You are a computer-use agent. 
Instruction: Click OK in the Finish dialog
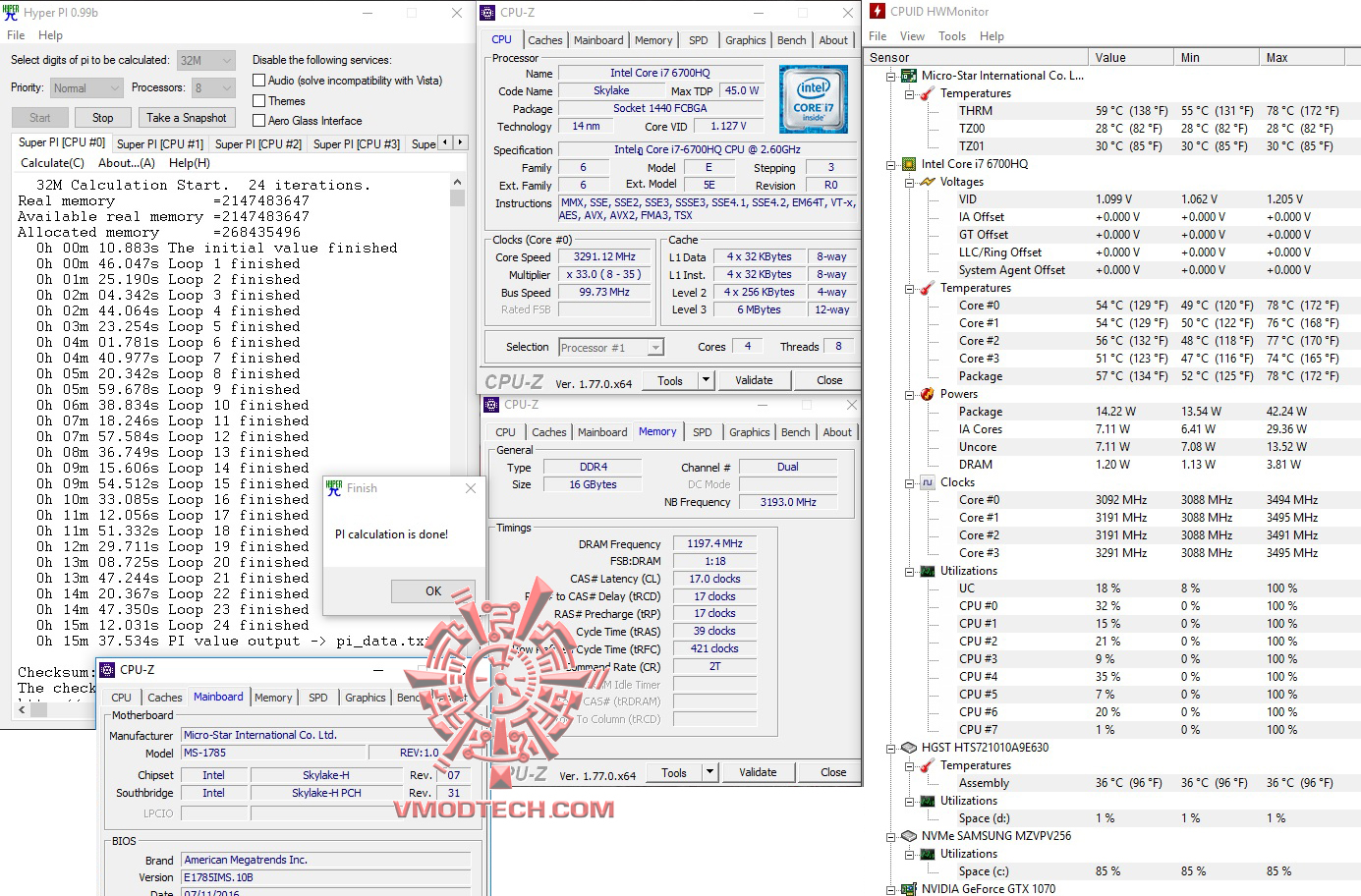point(433,590)
